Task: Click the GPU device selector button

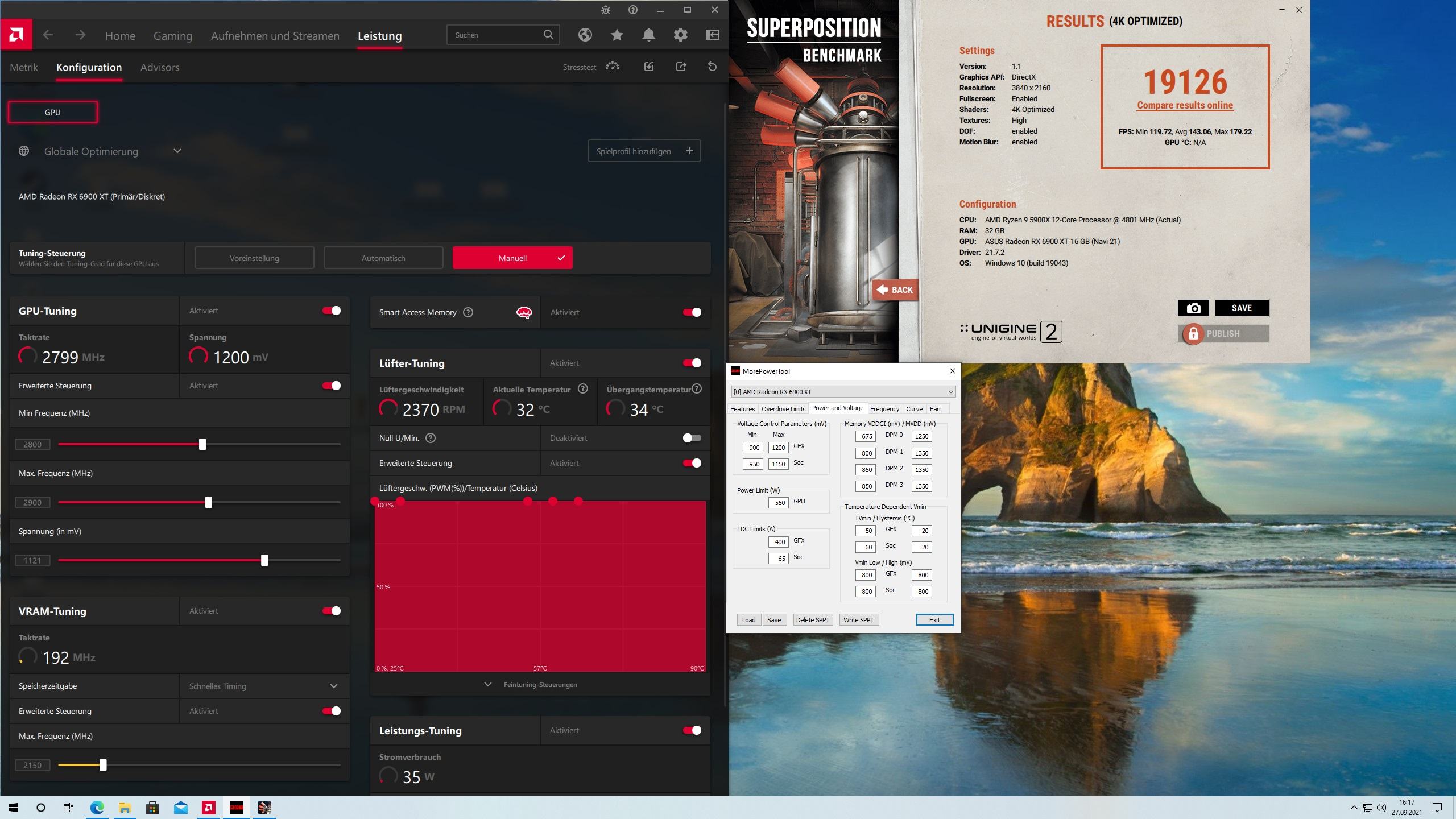Action: pos(53,112)
